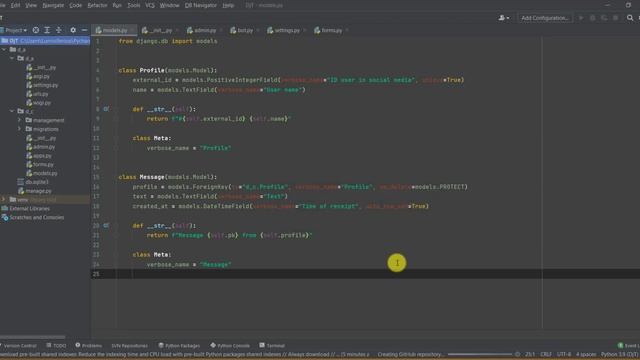Expand the migrations folder

point(19,129)
